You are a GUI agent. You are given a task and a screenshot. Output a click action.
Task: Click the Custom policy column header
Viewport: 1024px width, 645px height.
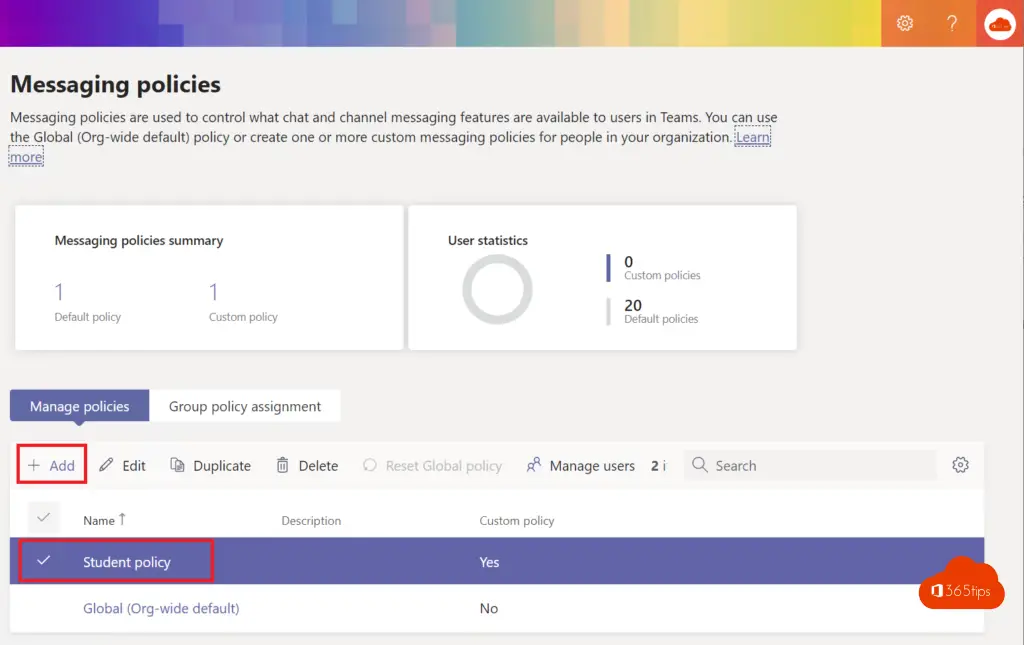(x=517, y=521)
